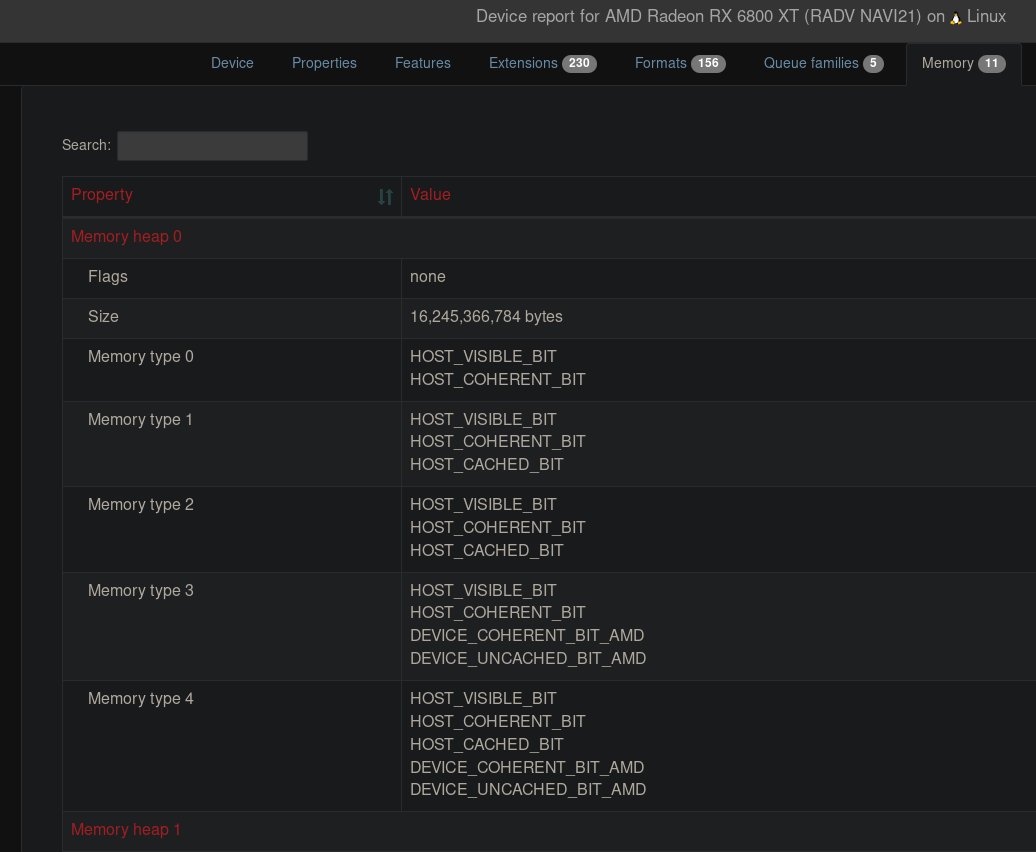Click DEVICE_COHERENT_BIT_AMD in Memory type 3
Image resolution: width=1036 pixels, height=852 pixels.
(x=527, y=635)
